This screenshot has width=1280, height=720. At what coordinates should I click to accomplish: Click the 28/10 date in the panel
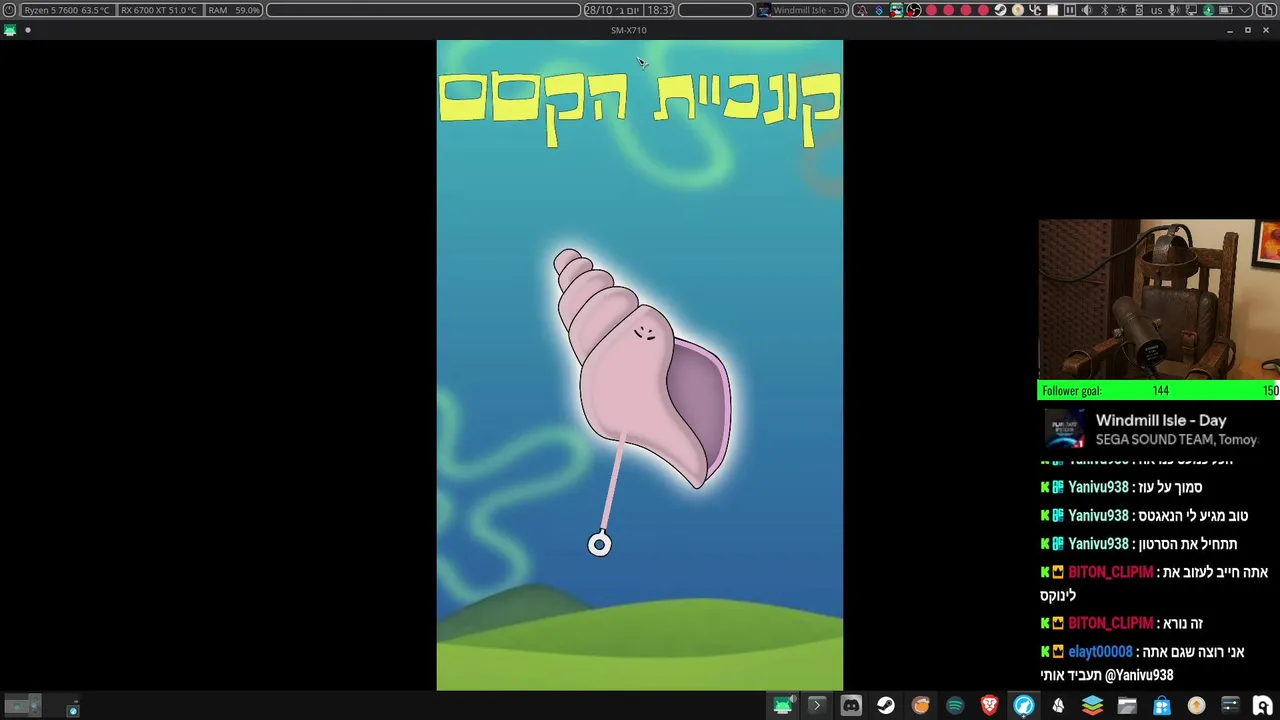598,10
